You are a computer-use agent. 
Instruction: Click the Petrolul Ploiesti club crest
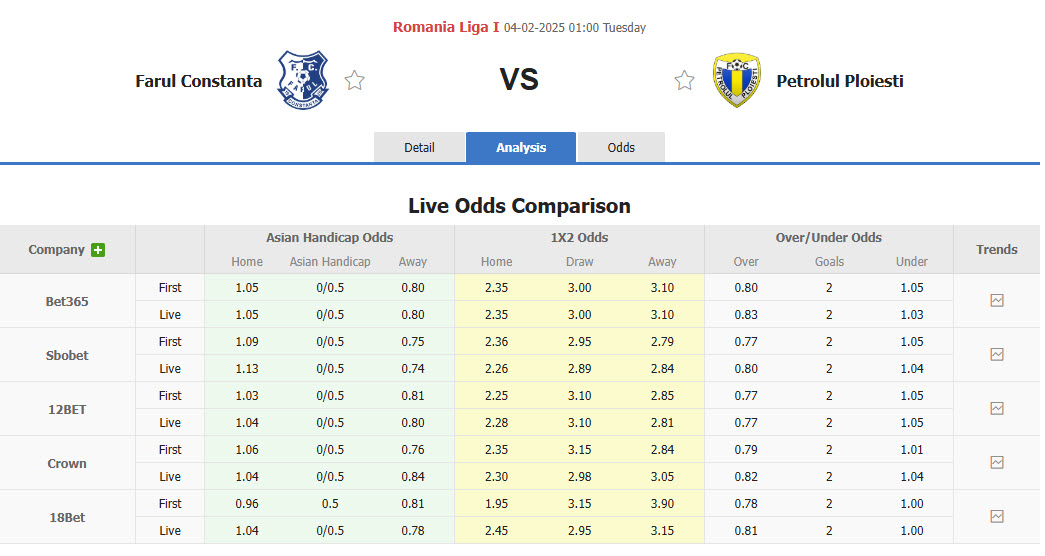(x=736, y=80)
